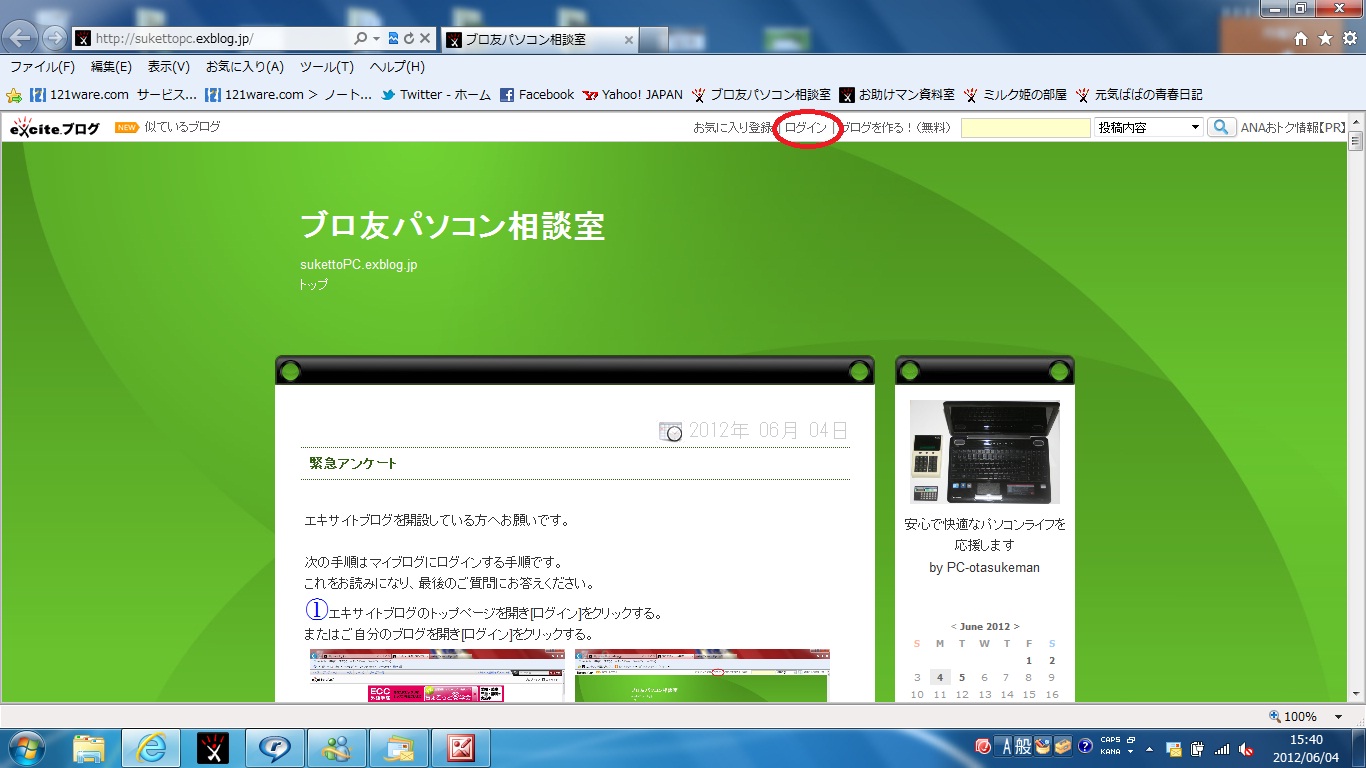Click the ANAおトク情報【PR】 link
The height and width of the screenshot is (768, 1366).
tap(1294, 128)
